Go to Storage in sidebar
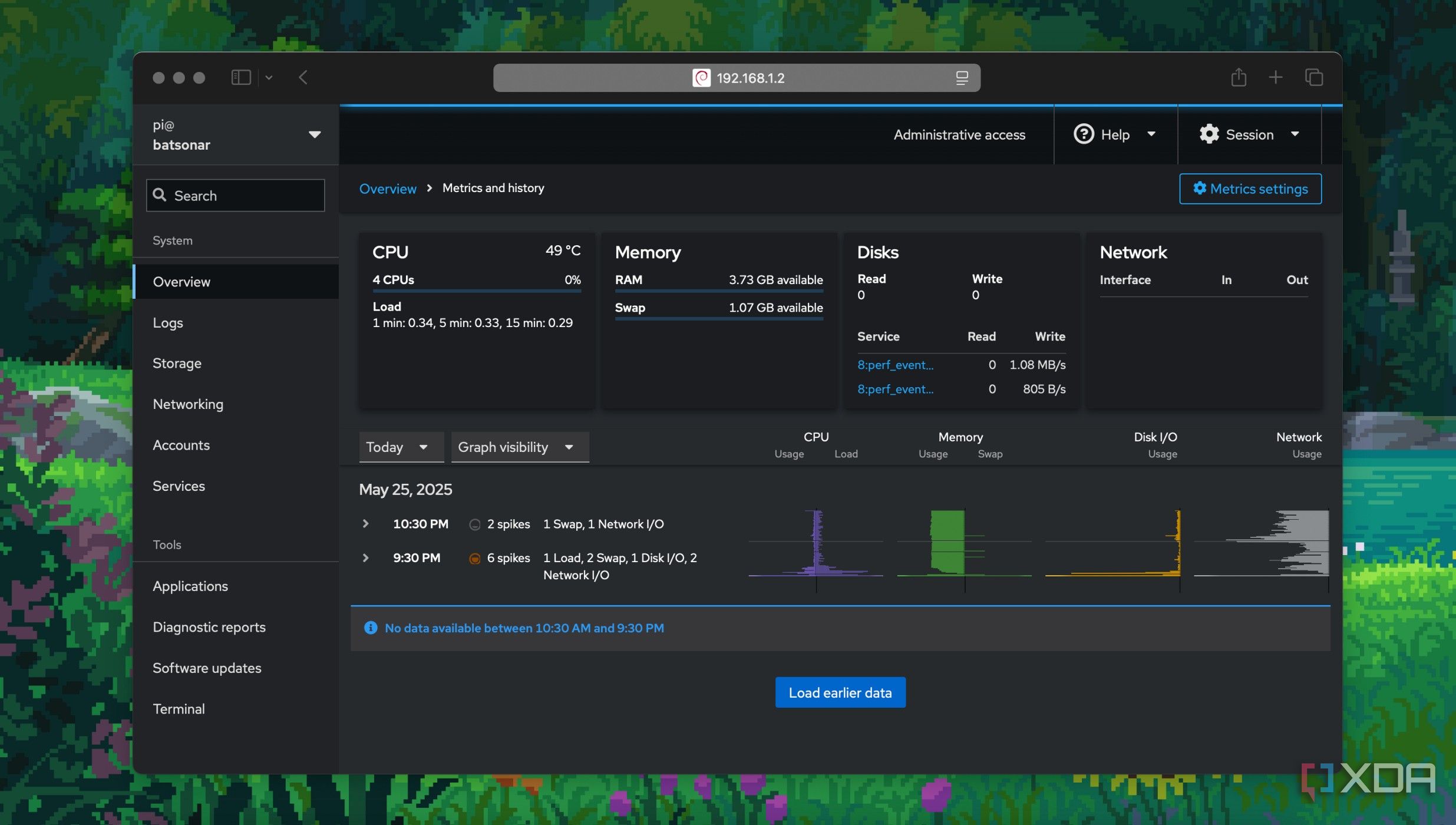This screenshot has width=1456, height=825. pos(236,363)
